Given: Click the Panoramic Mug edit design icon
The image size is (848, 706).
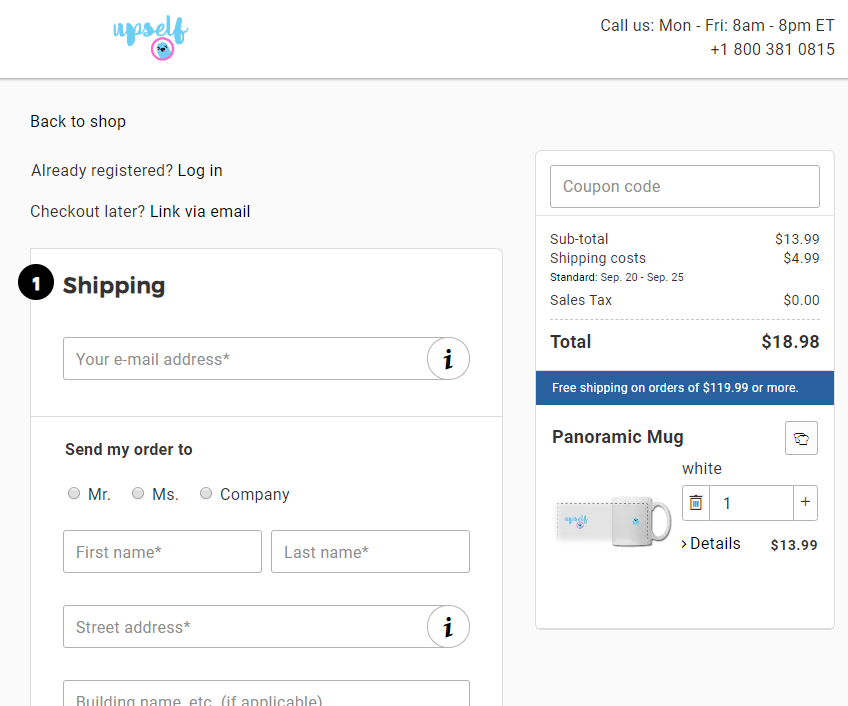Looking at the screenshot, I should pos(801,438).
